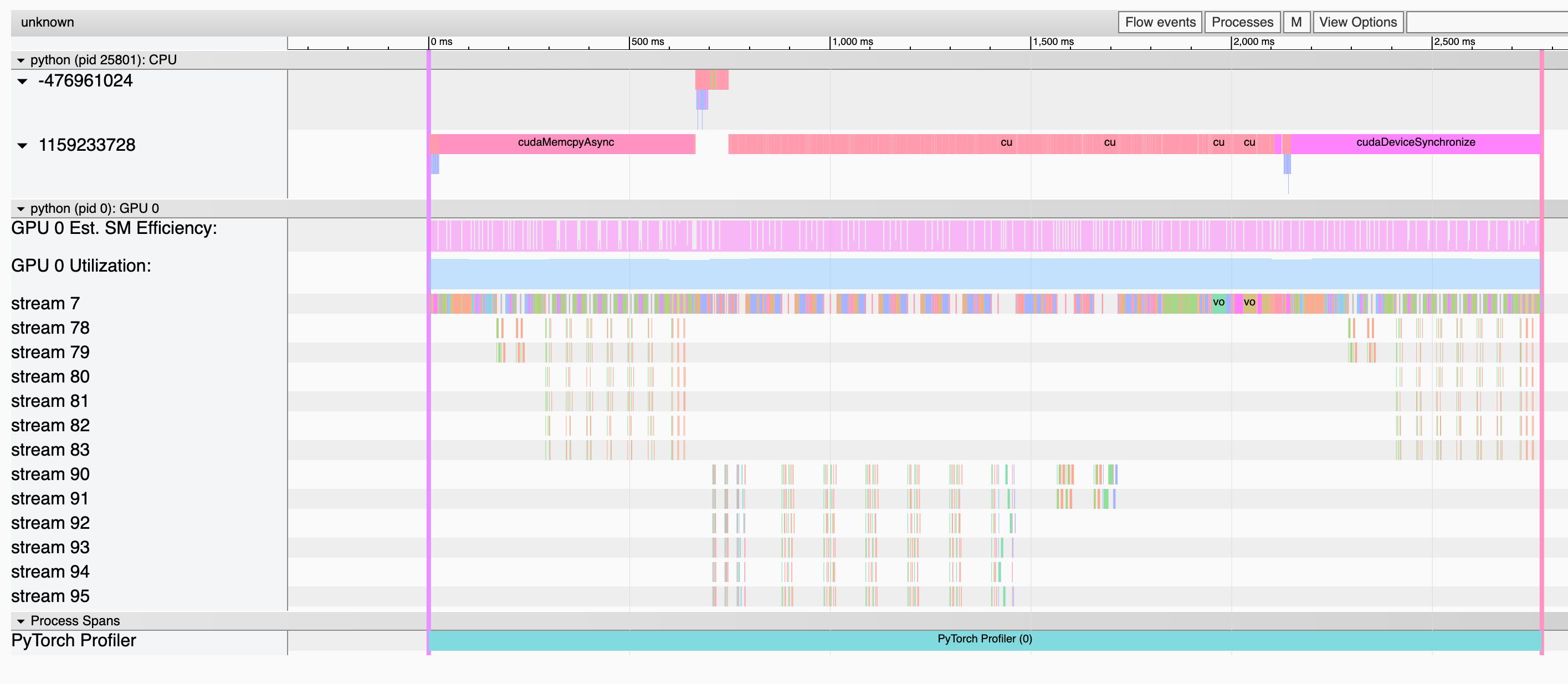Image resolution: width=1568 pixels, height=684 pixels.
Task: Click the 1,000 ms ruler marker
Action: (x=852, y=42)
